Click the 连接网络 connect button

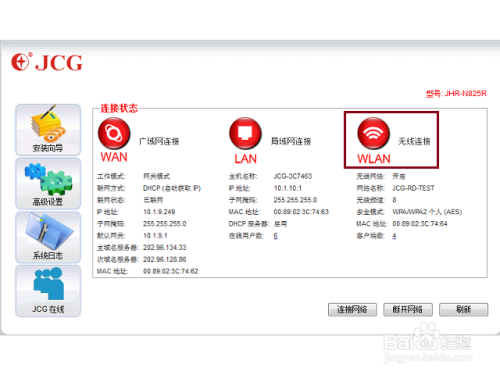click(352, 310)
